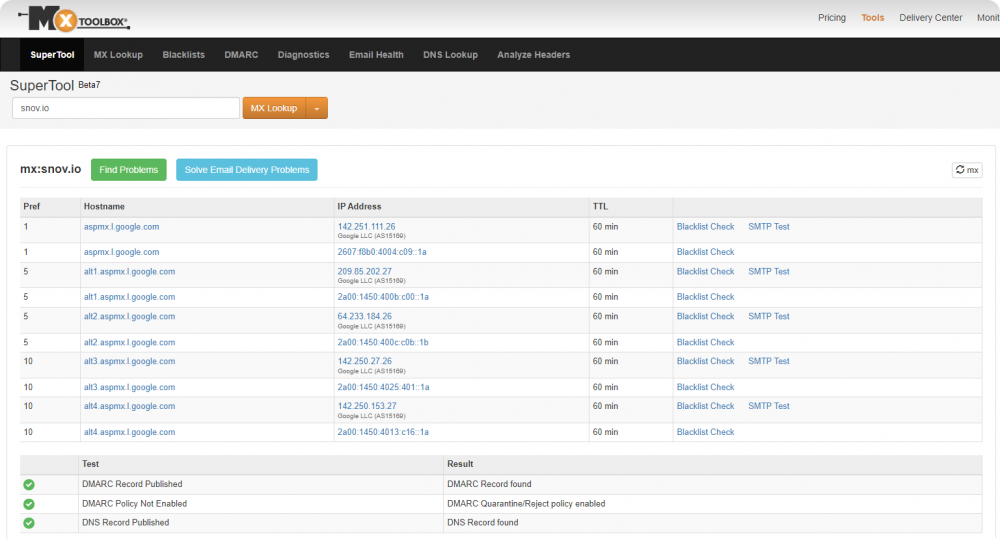Screen dimensions: 1000x541
Task: Open the MX Lookup dropdown arrow
Action: [x=317, y=108]
